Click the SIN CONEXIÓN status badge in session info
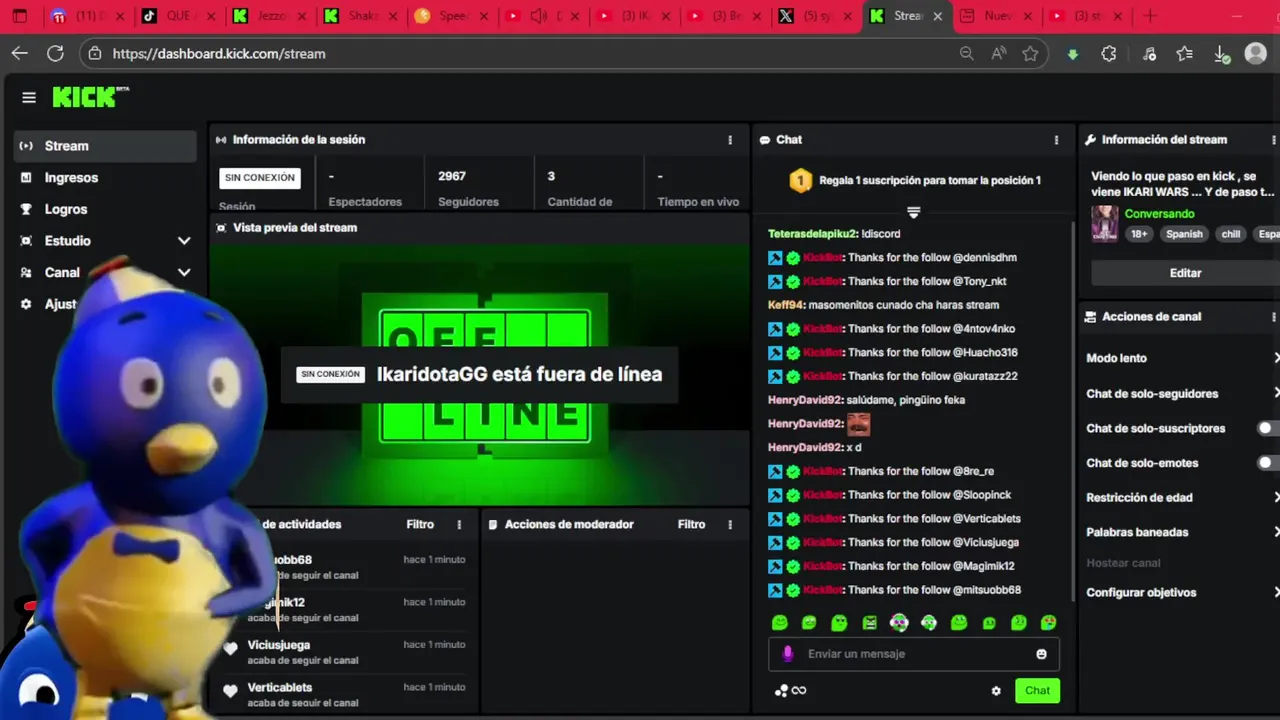Viewport: 1280px width, 720px height. pyautogui.click(x=259, y=178)
